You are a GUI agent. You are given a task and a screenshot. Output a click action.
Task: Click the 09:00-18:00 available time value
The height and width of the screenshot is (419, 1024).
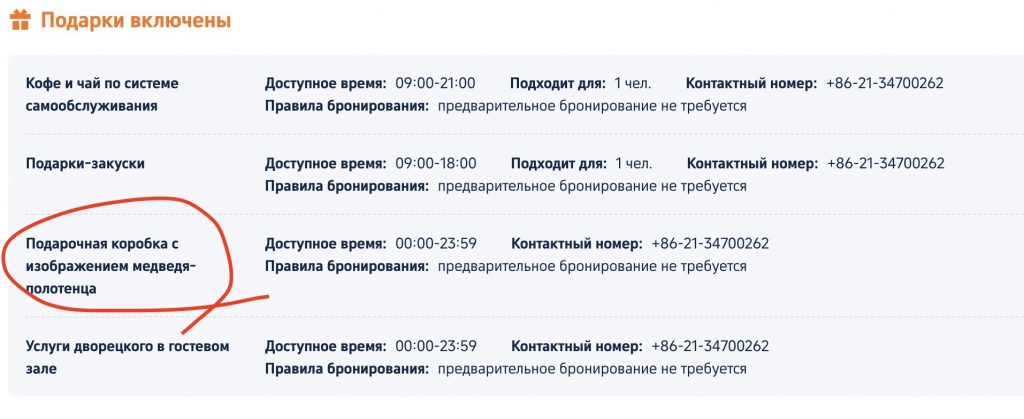pyautogui.click(x=436, y=163)
